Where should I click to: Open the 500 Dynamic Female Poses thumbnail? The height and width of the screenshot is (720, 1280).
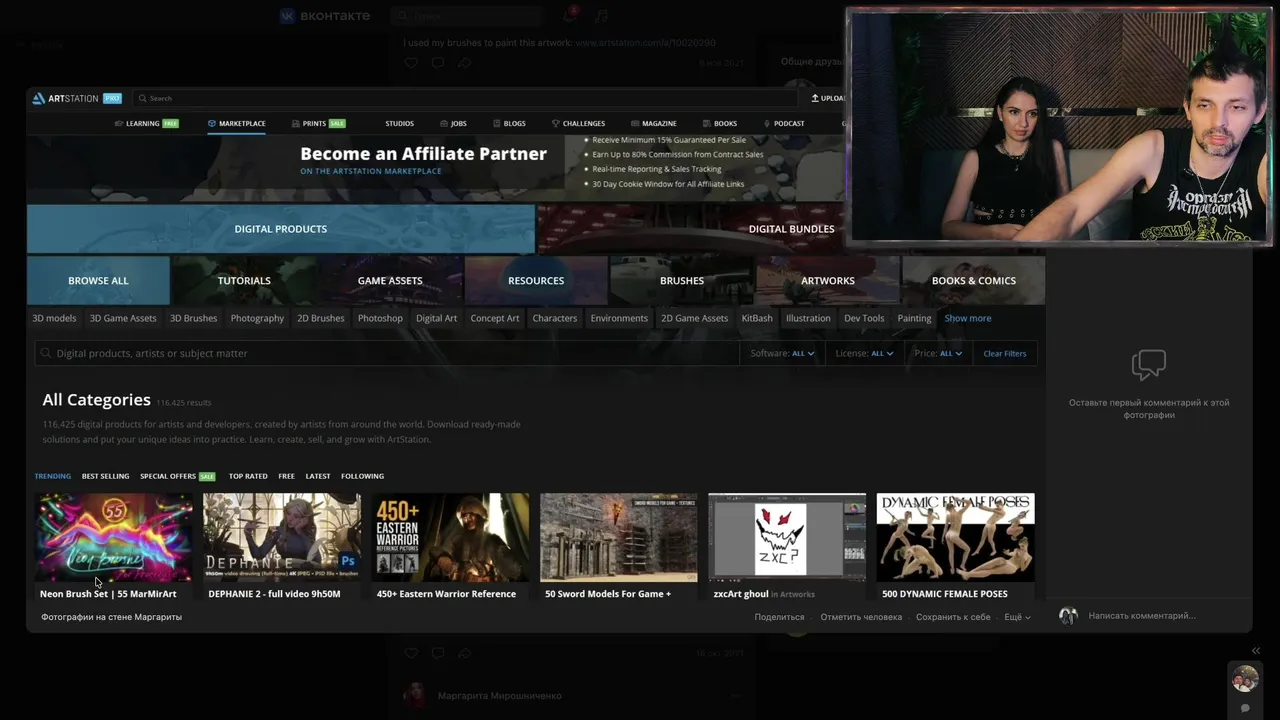[x=956, y=537]
